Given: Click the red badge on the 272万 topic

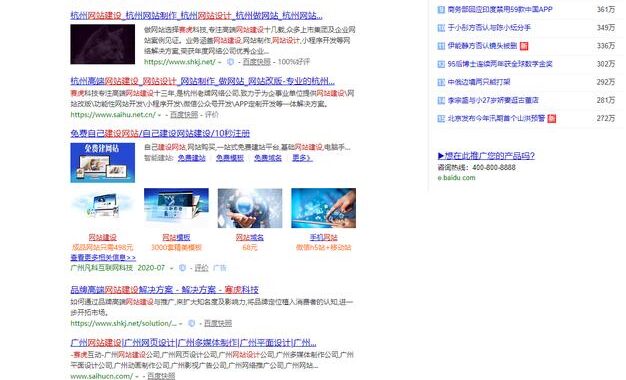Looking at the screenshot, I should click(551, 119).
